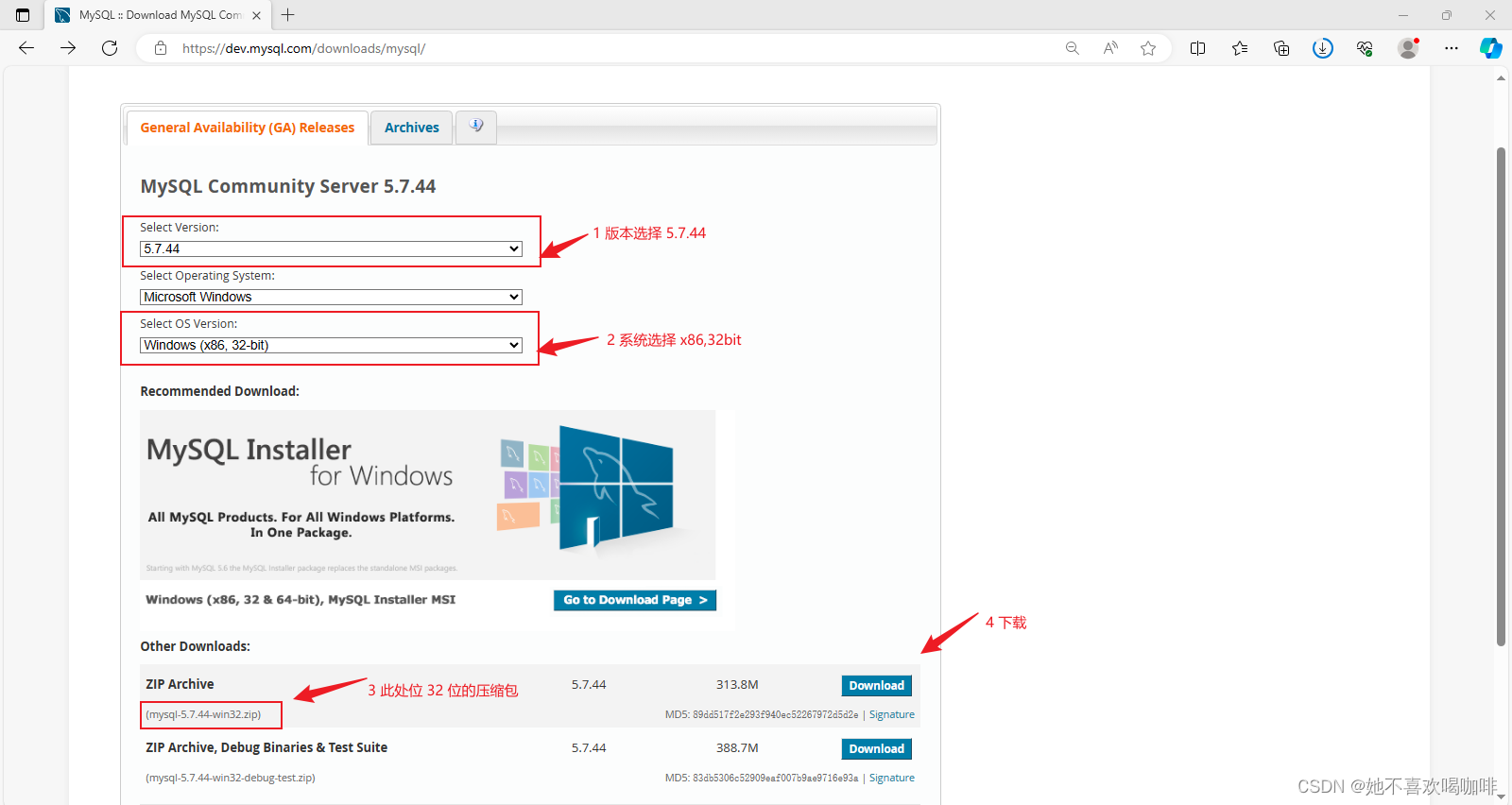Open the Select OS Version dropdown
This screenshot has width=1512, height=805.
[331, 345]
